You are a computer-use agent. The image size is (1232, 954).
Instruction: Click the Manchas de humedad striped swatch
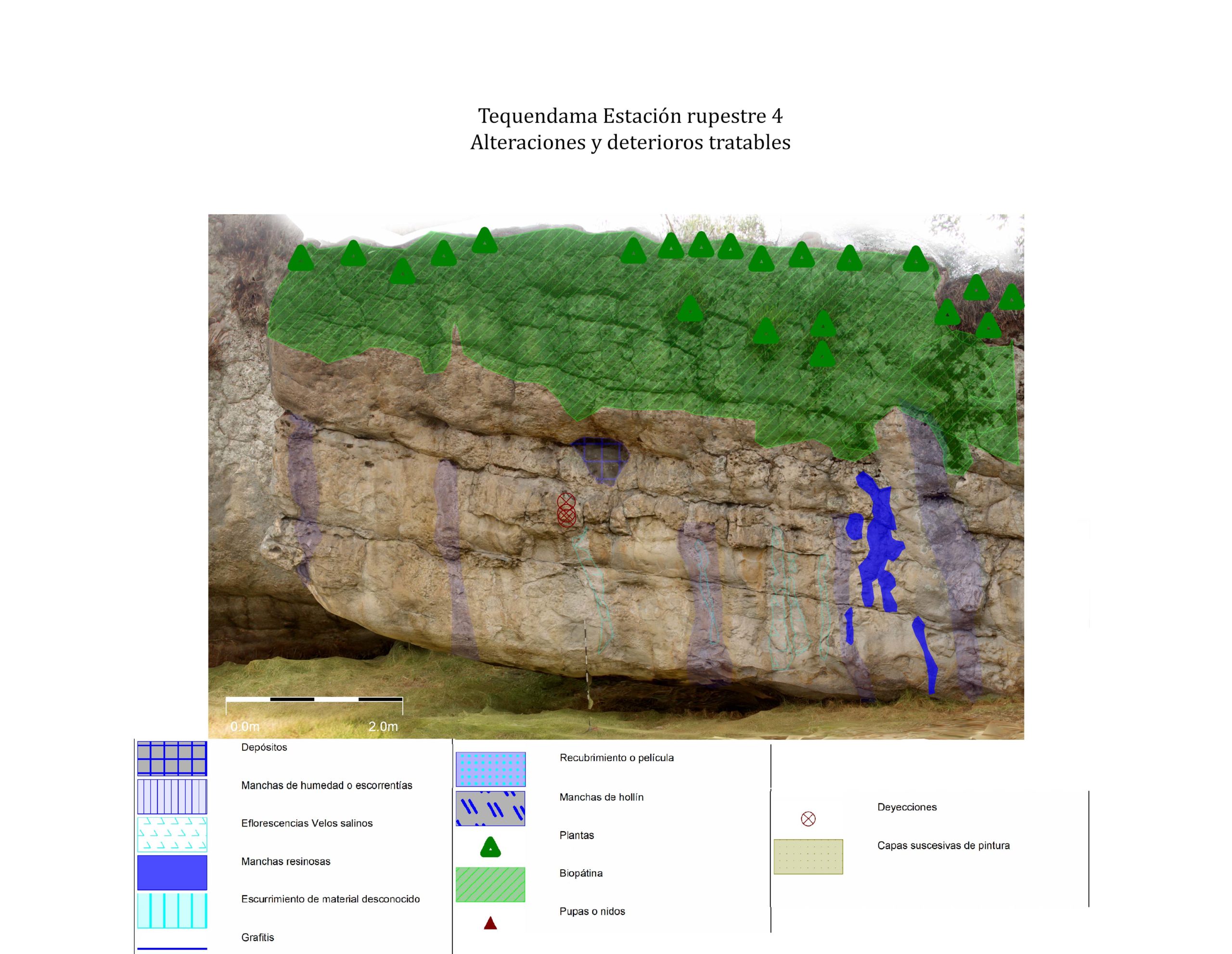tap(172, 797)
